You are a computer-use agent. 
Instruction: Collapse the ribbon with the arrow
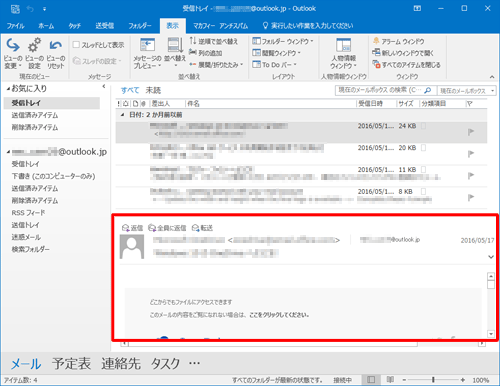492,77
